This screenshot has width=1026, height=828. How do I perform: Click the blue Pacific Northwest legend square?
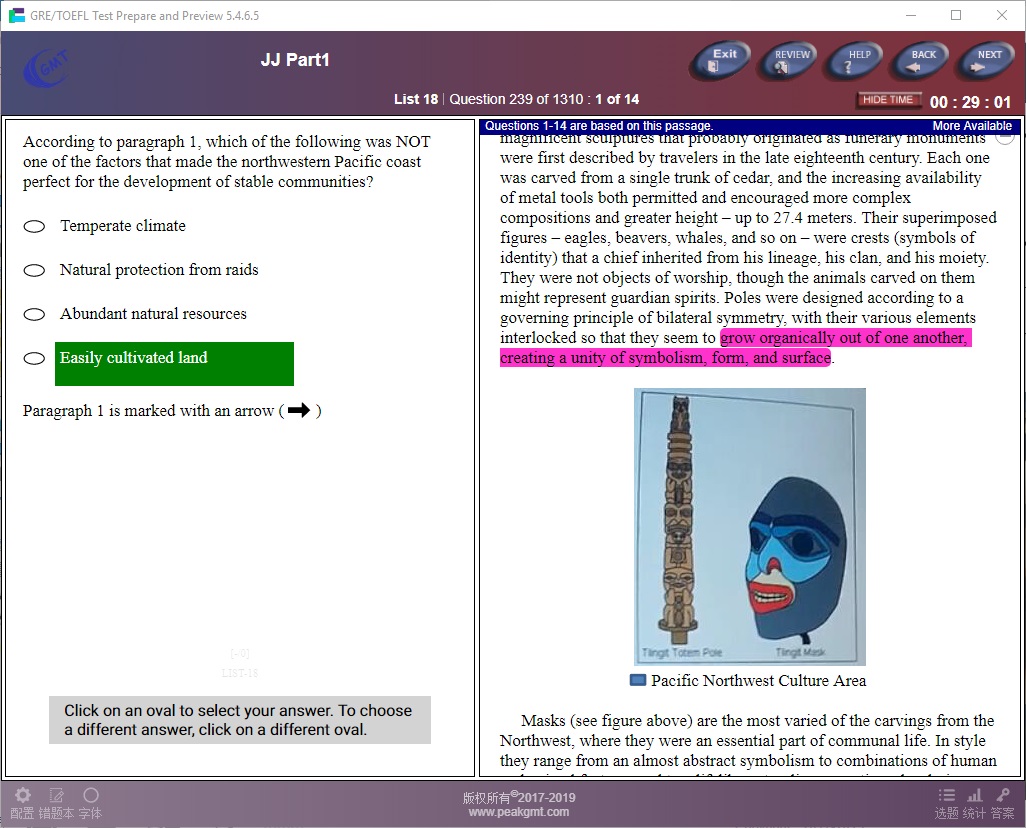coord(637,680)
